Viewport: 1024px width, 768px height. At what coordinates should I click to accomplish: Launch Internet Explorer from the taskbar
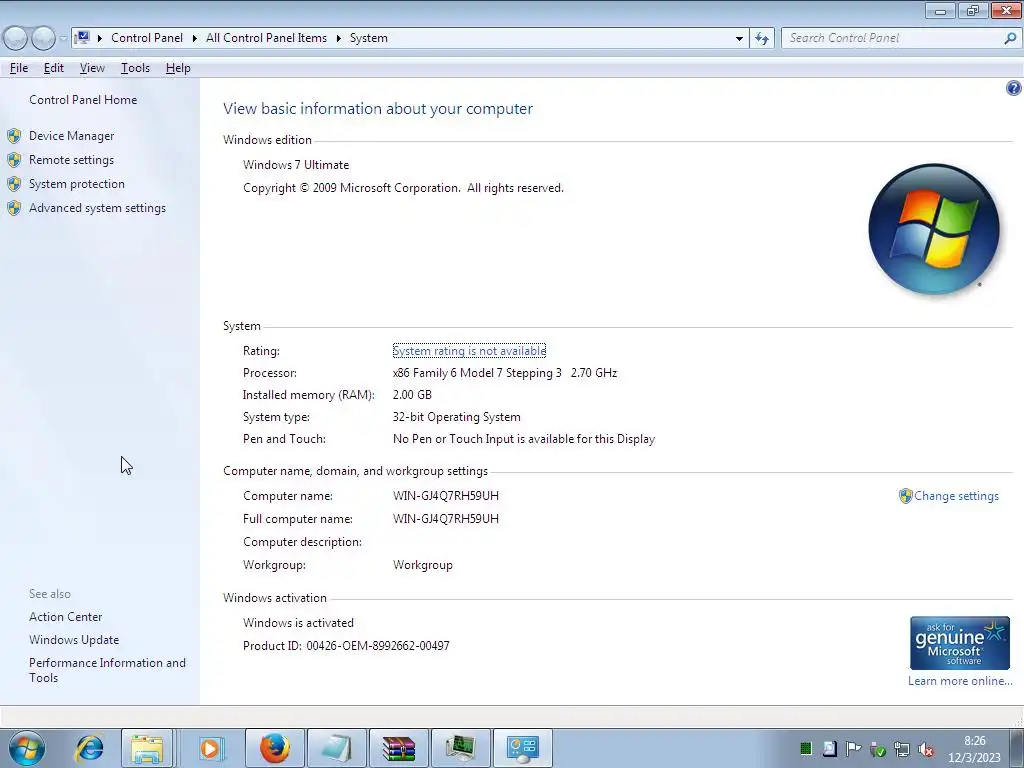(89, 748)
